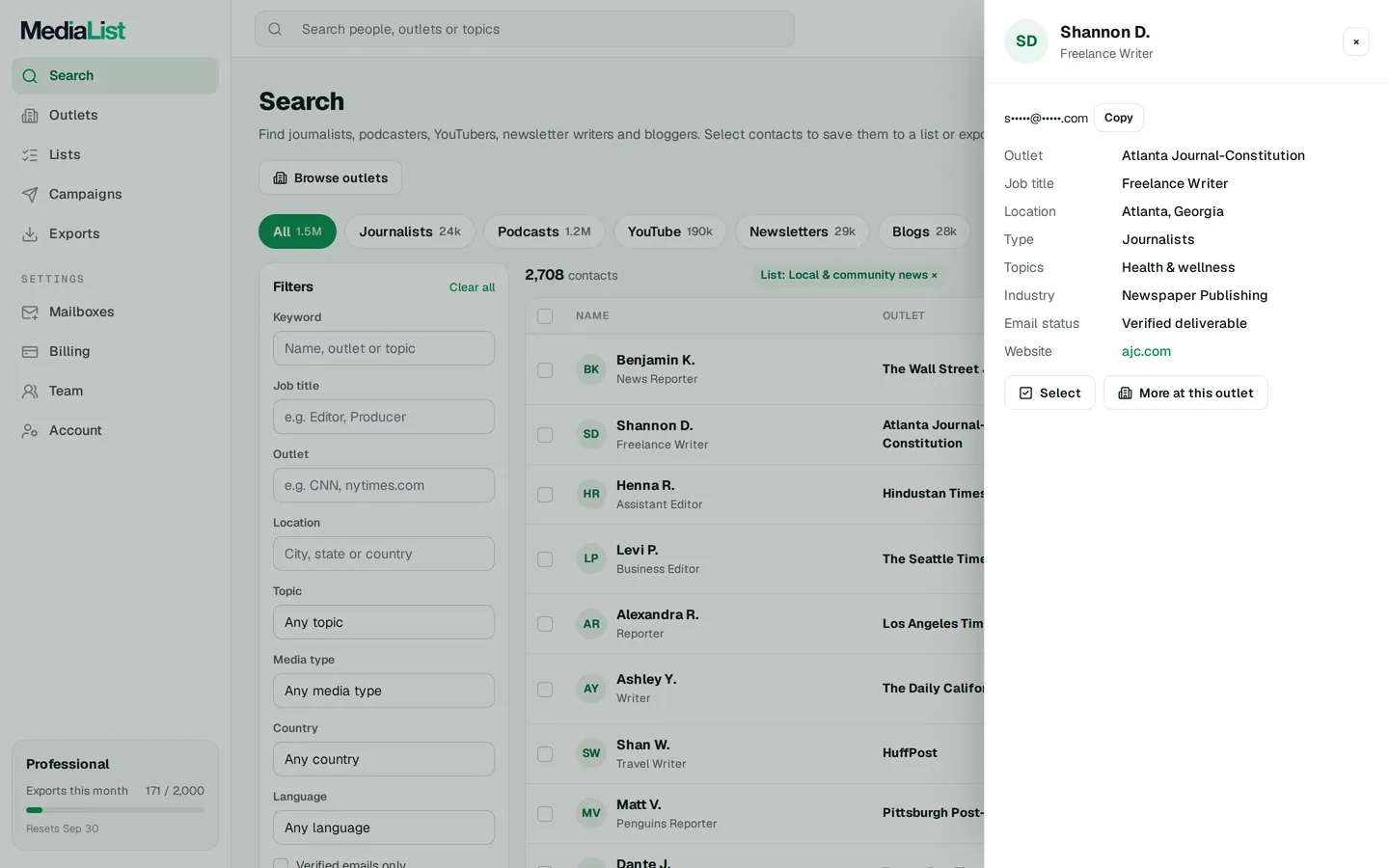The height and width of the screenshot is (868, 1389).
Task: Remove the Local & community news list filter
Action: coord(934,276)
